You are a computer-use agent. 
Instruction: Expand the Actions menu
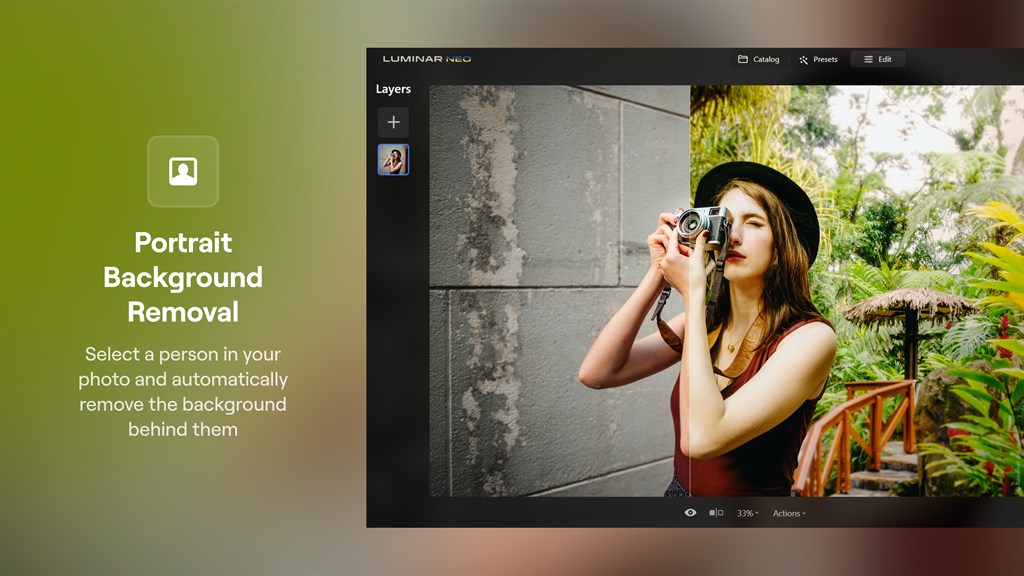point(789,513)
